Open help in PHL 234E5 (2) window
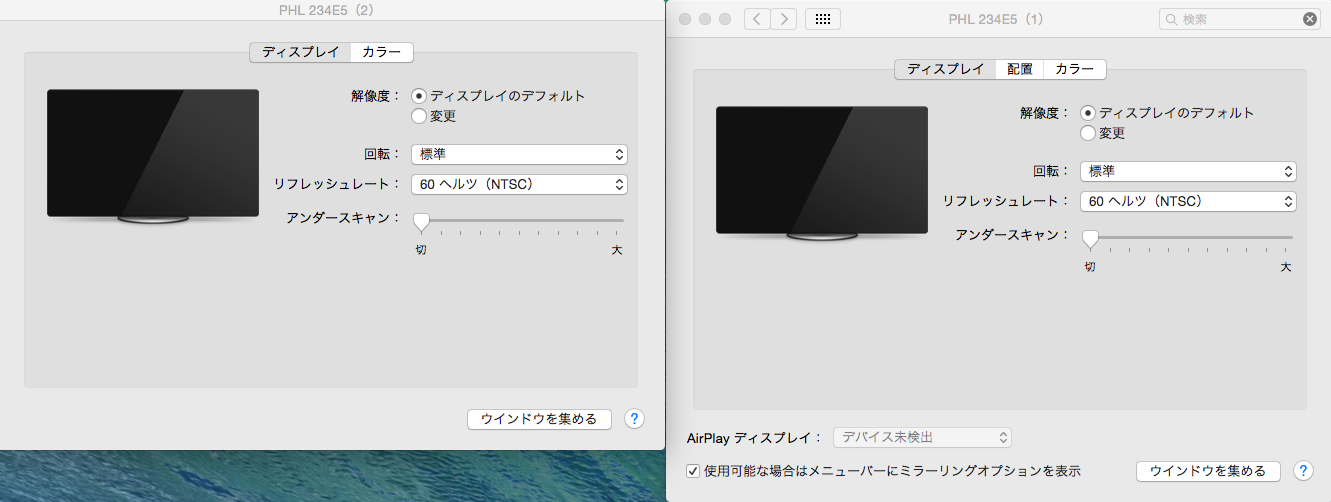 pyautogui.click(x=634, y=419)
